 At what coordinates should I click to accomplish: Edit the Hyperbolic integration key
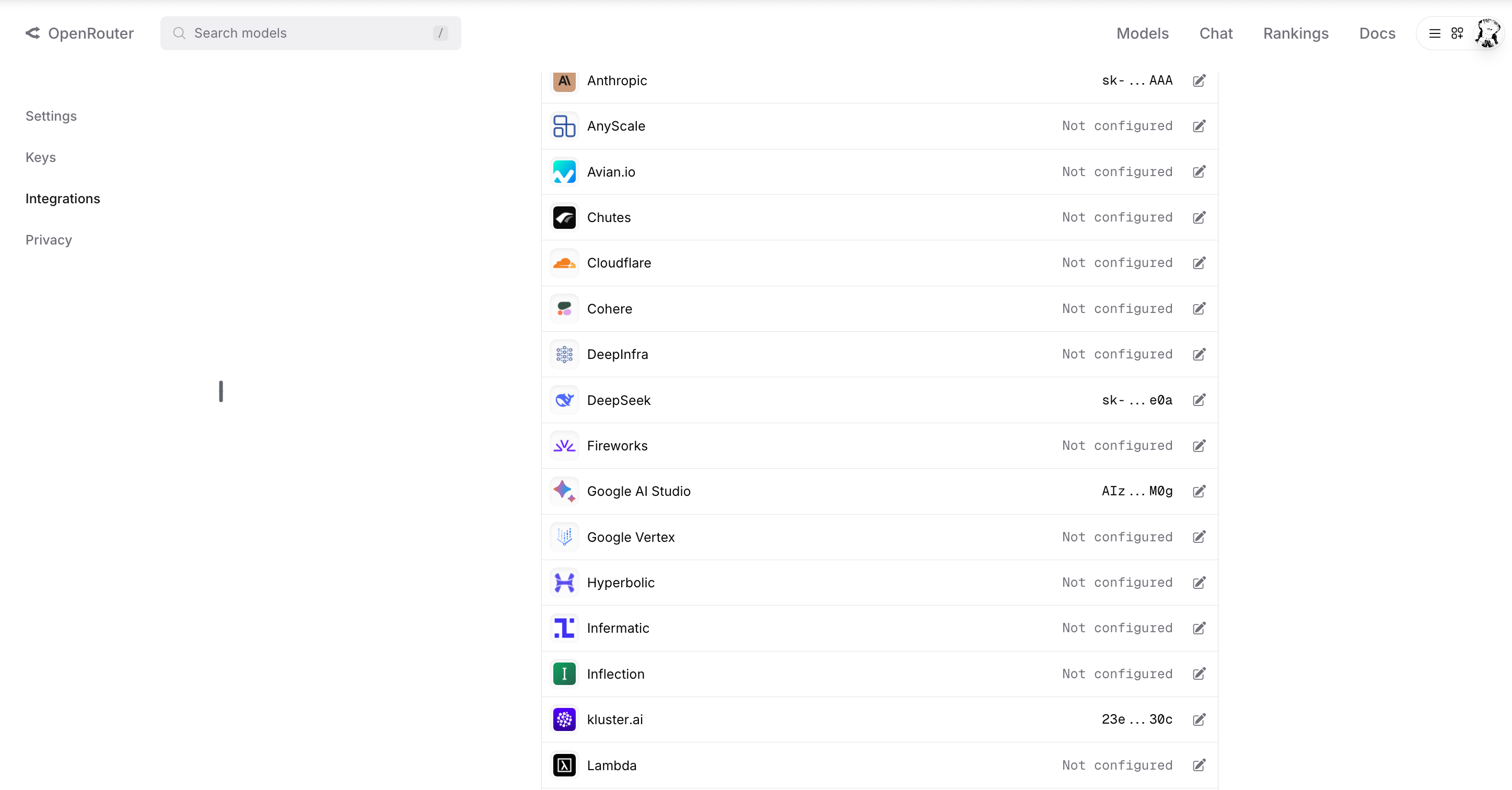click(1199, 582)
